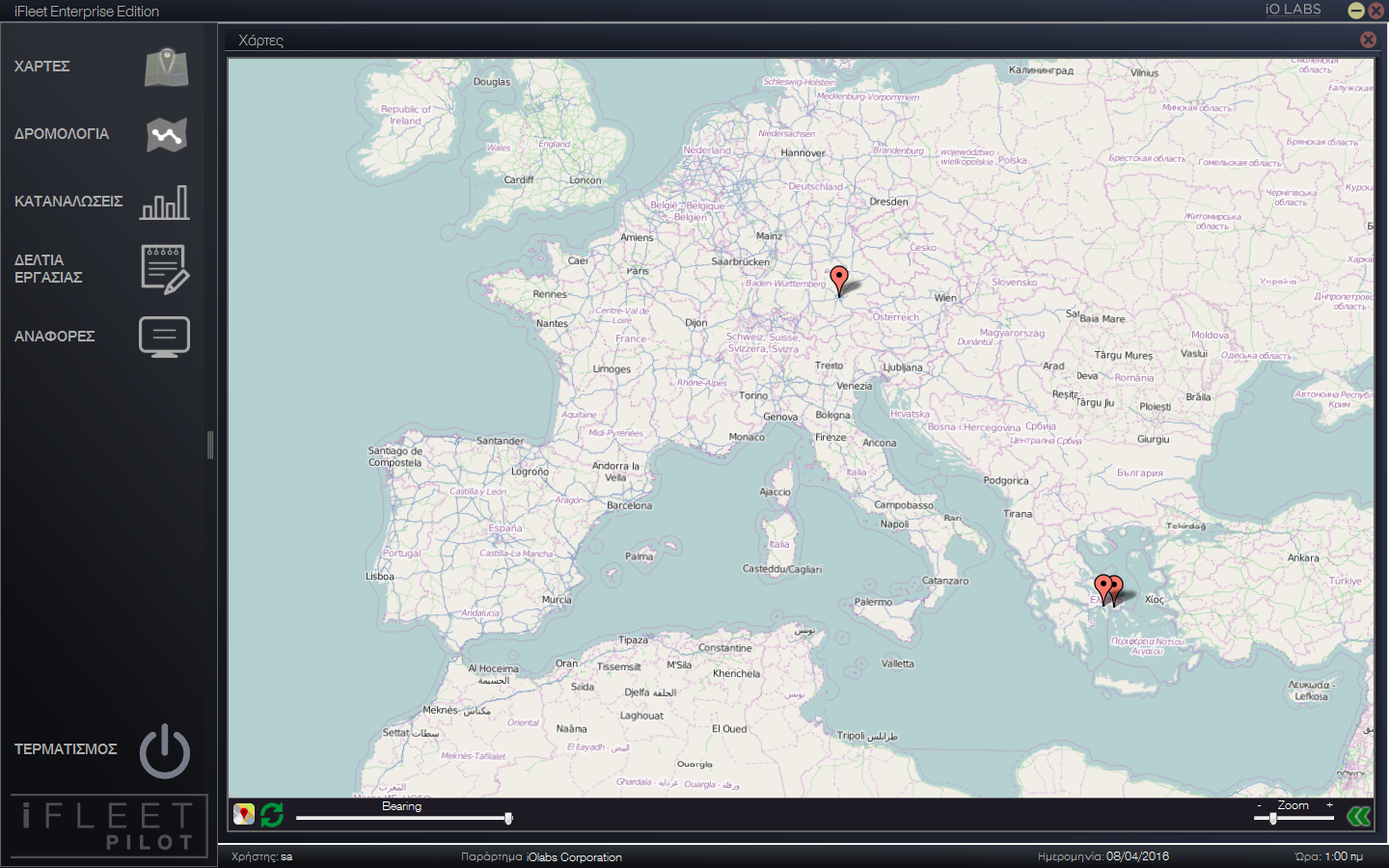Click the Bearing slider handle
The image size is (1389, 868).
[508, 818]
